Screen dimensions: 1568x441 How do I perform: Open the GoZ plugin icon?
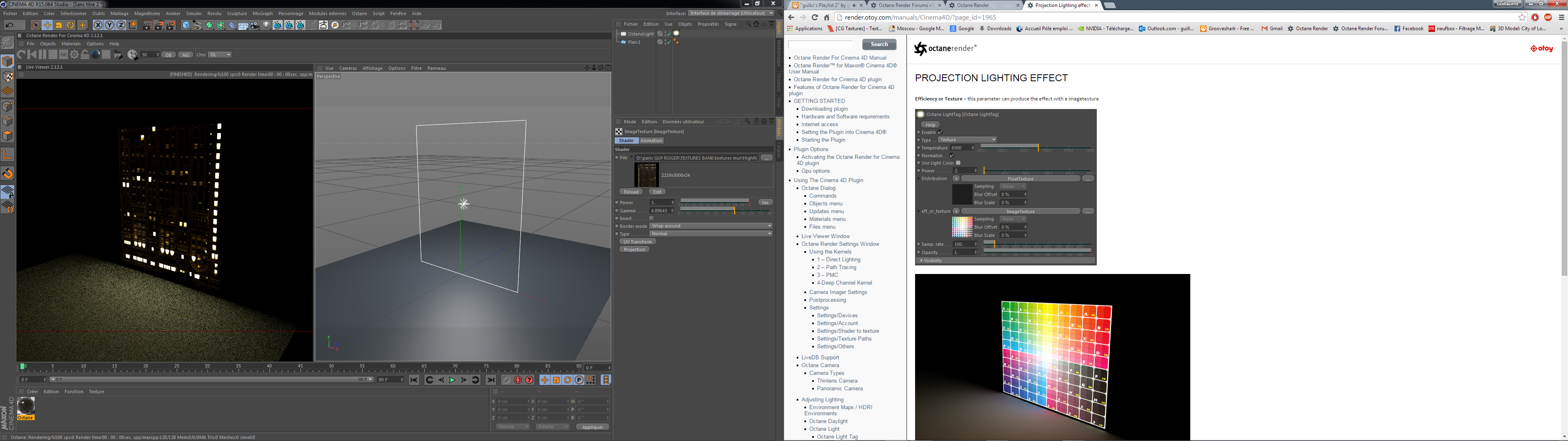[x=323, y=26]
